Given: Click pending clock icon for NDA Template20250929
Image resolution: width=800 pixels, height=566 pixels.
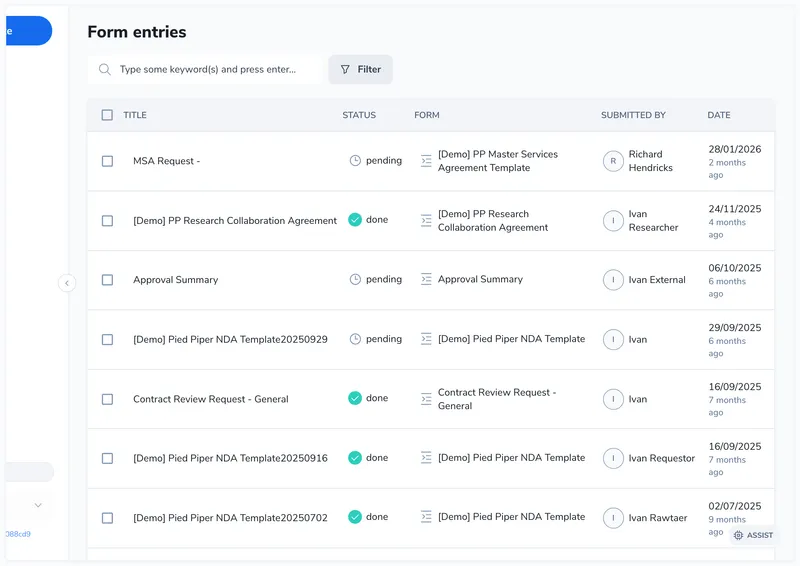Looking at the screenshot, I should click(355, 339).
